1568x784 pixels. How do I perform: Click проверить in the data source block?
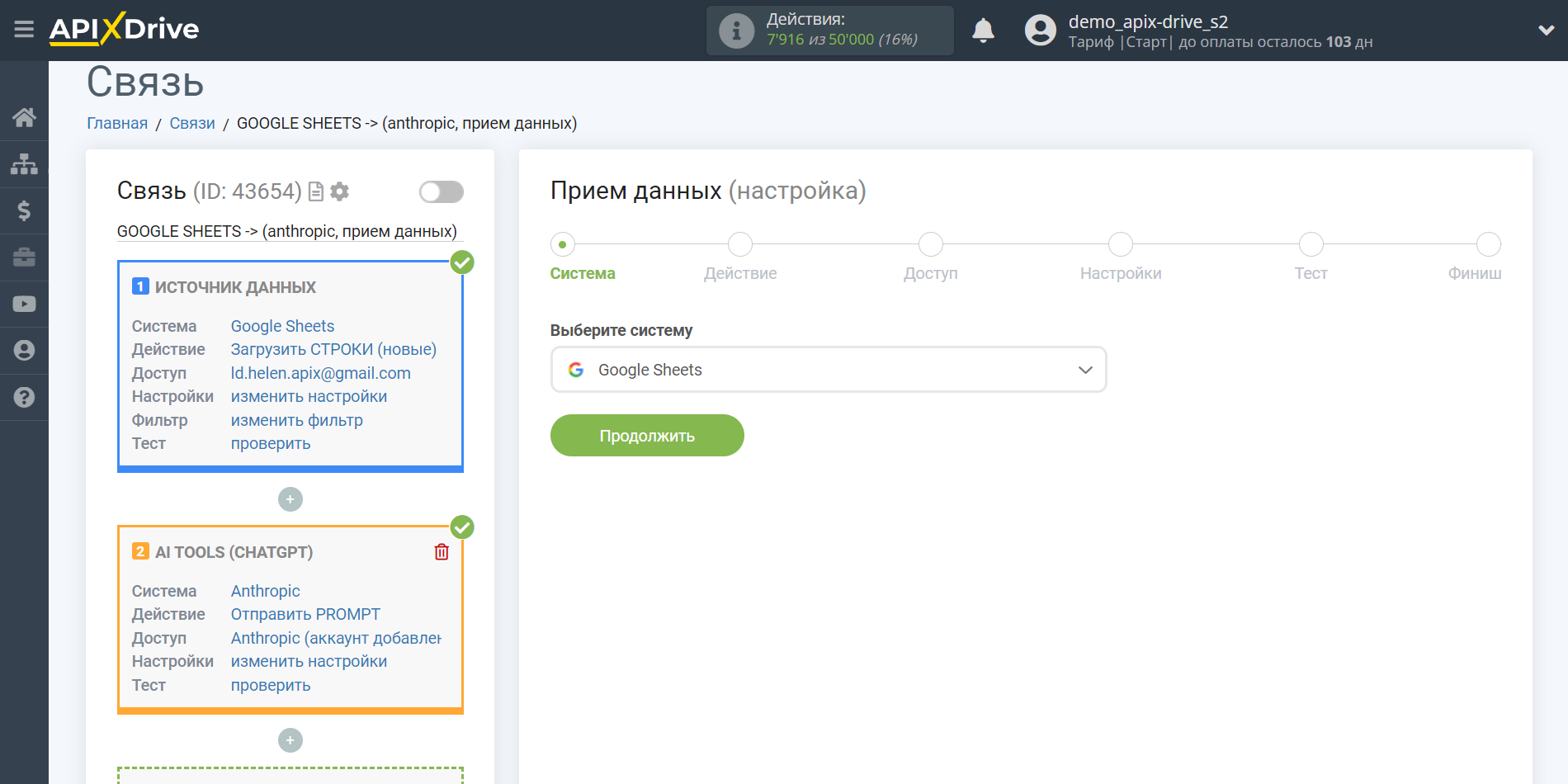pos(271,443)
